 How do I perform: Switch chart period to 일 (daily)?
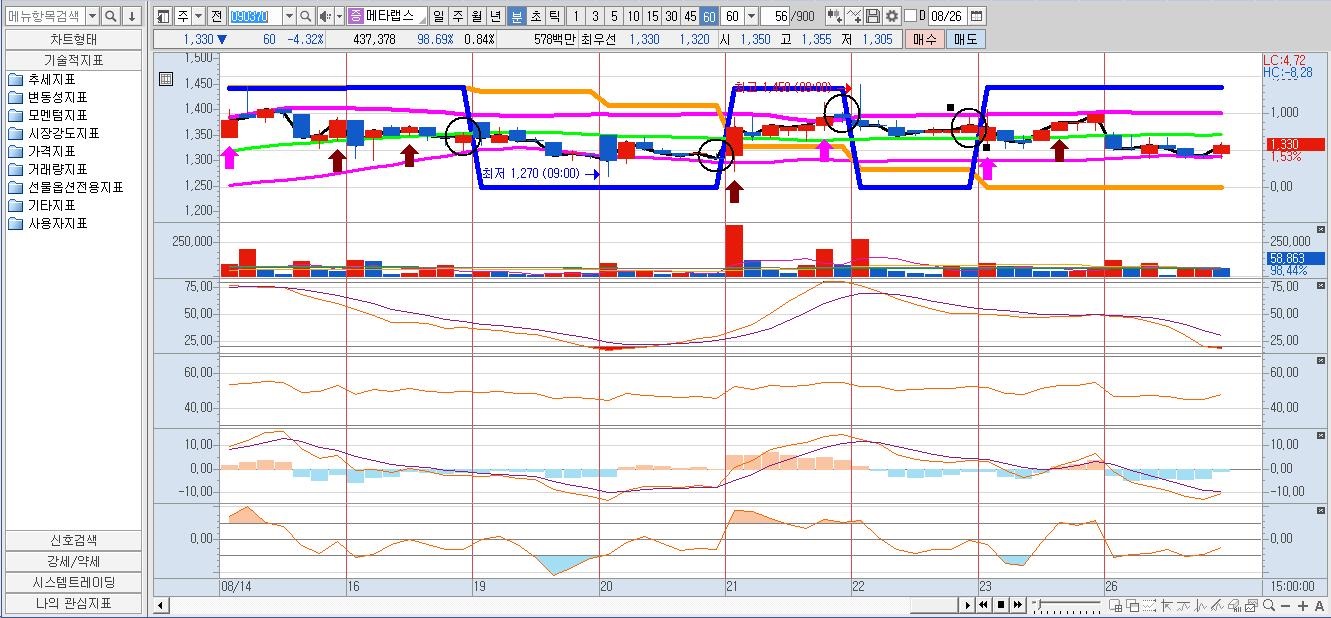(x=439, y=16)
